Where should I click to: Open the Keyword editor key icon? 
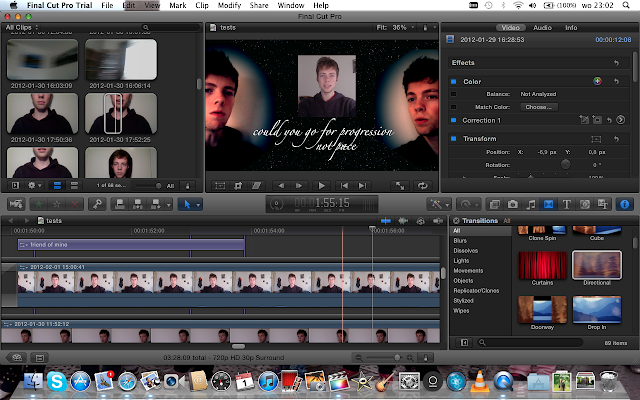coord(97,204)
